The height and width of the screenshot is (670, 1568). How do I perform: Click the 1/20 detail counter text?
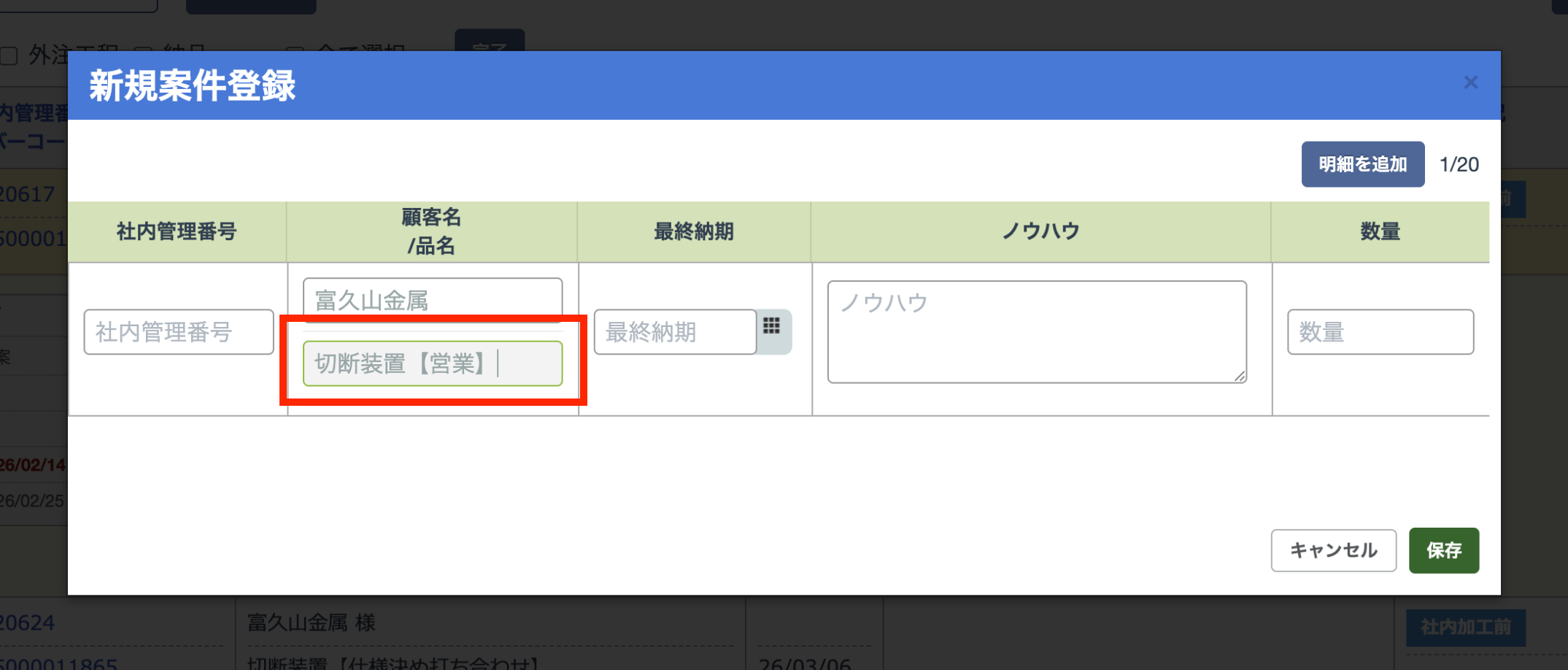coord(1459,165)
